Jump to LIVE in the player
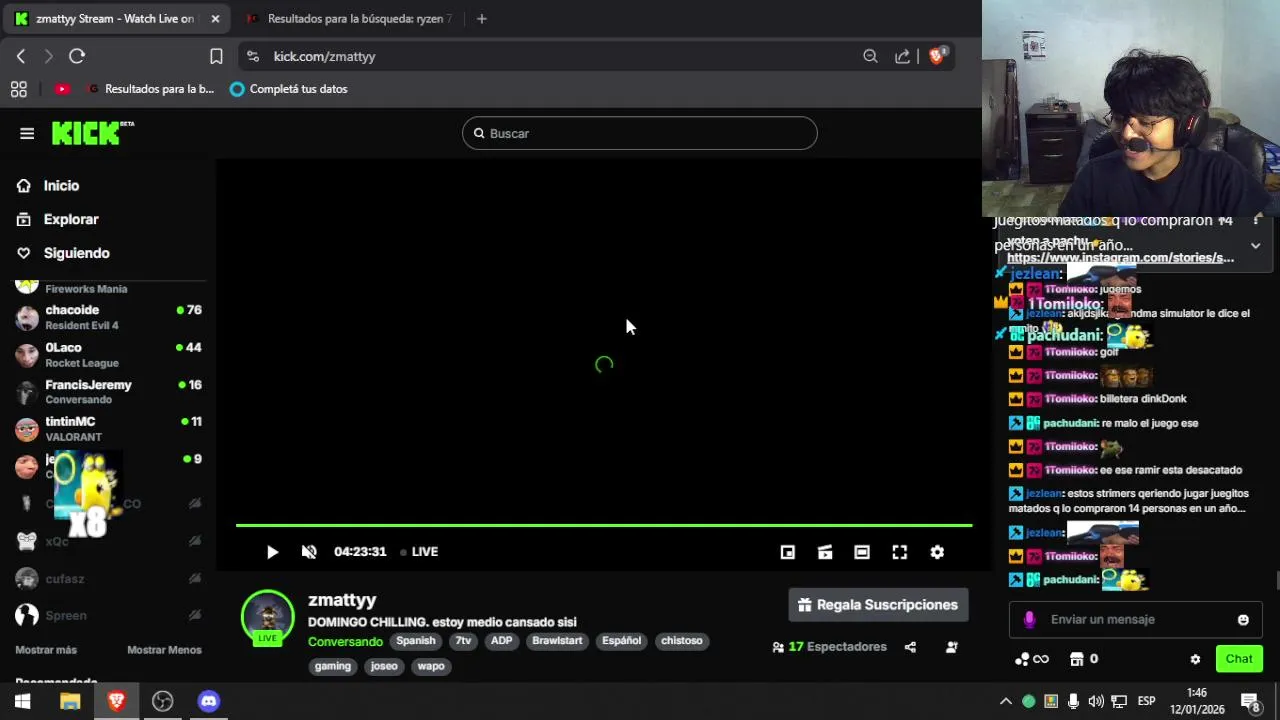The width and height of the screenshot is (1280, 720). (x=419, y=552)
